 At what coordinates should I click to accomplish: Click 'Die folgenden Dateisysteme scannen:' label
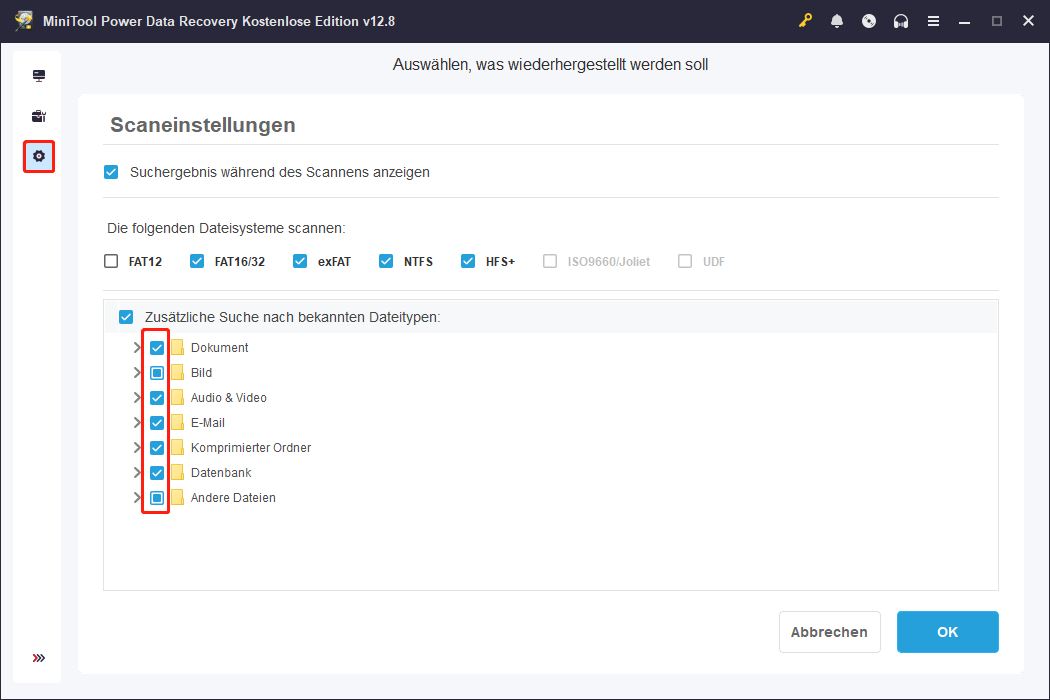click(x=226, y=228)
